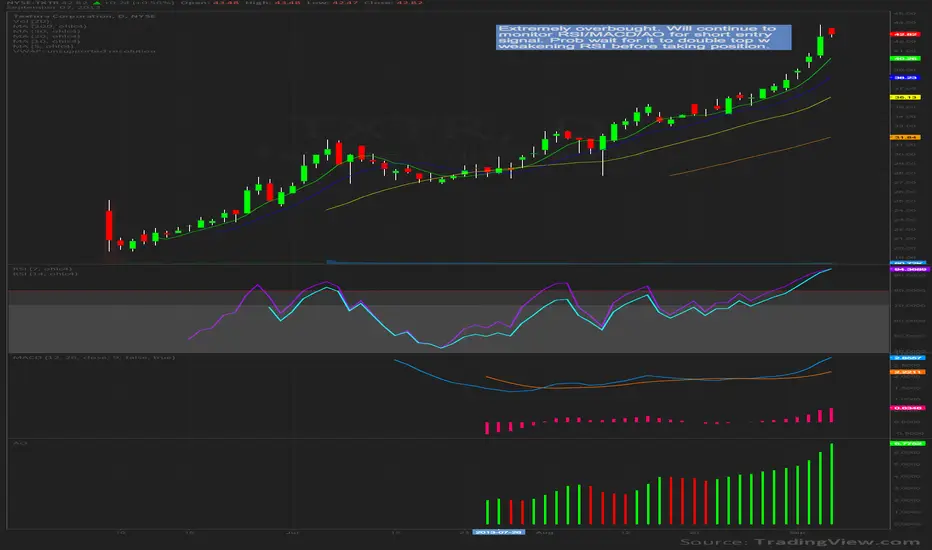Click the tallest green AO histogram bar
The height and width of the screenshot is (550, 932).
click(x=832, y=483)
